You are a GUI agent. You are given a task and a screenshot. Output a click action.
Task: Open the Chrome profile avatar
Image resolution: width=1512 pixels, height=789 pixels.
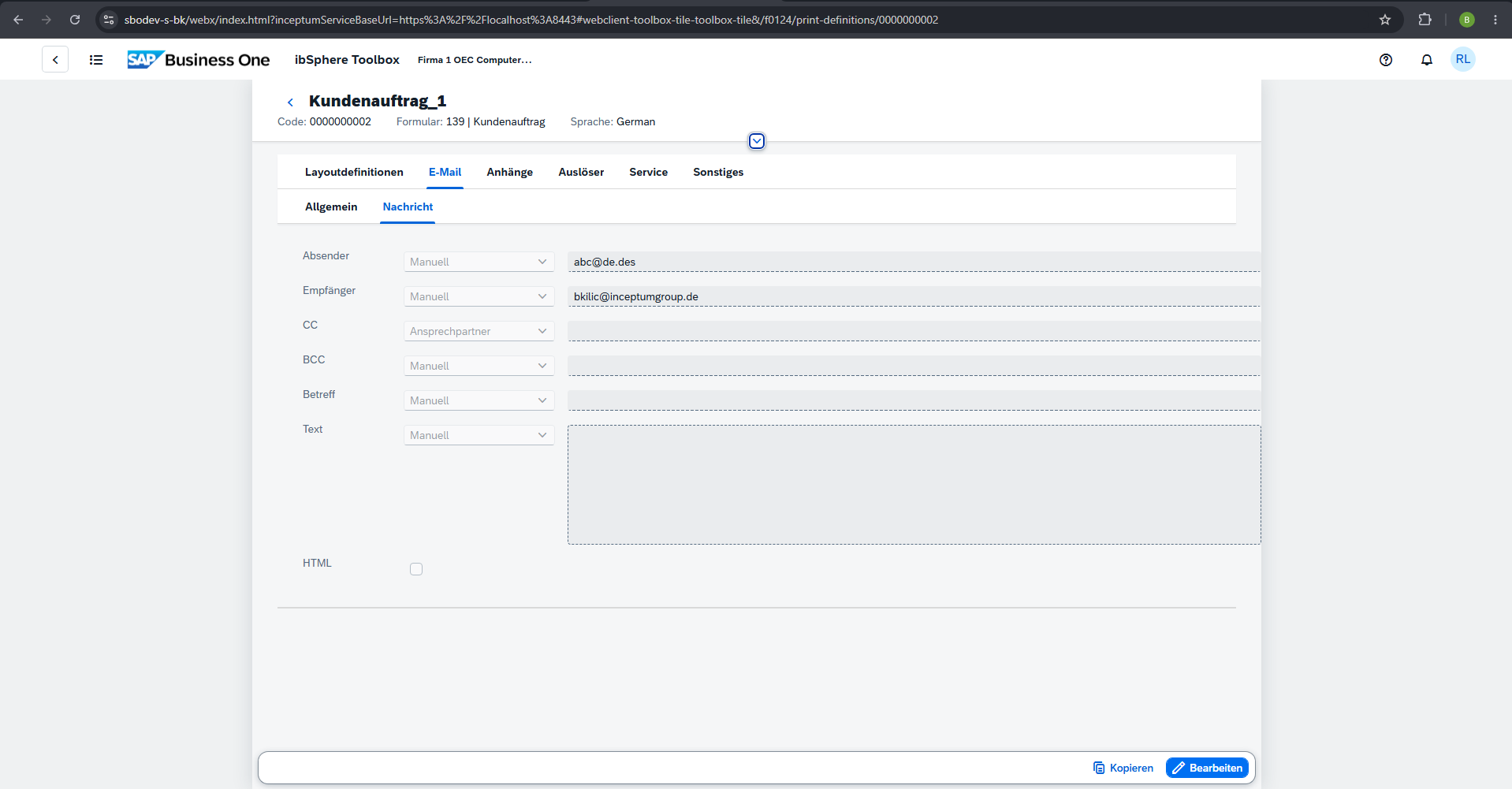(1467, 20)
